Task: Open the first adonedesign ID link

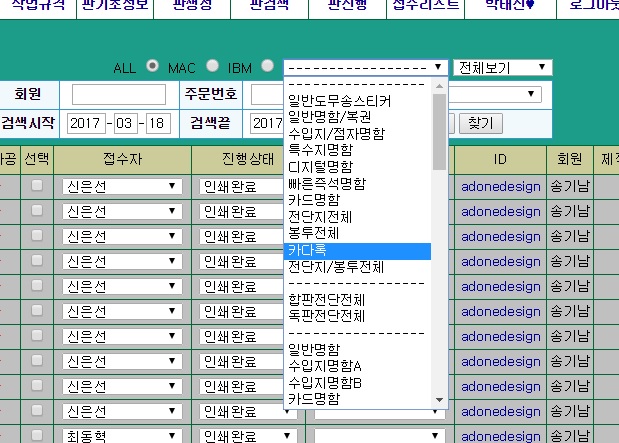Action: (x=501, y=186)
